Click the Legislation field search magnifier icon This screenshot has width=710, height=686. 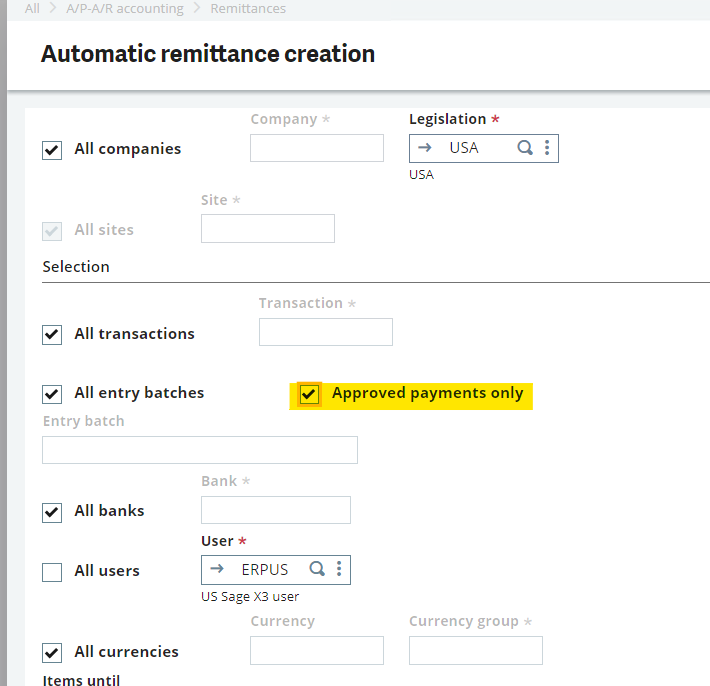click(x=525, y=148)
